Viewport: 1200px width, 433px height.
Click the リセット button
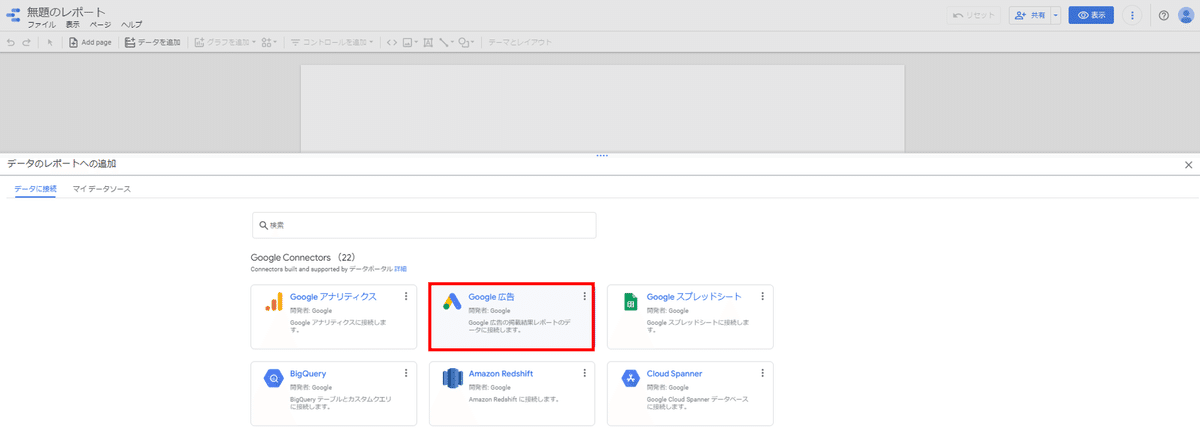[x=974, y=15]
